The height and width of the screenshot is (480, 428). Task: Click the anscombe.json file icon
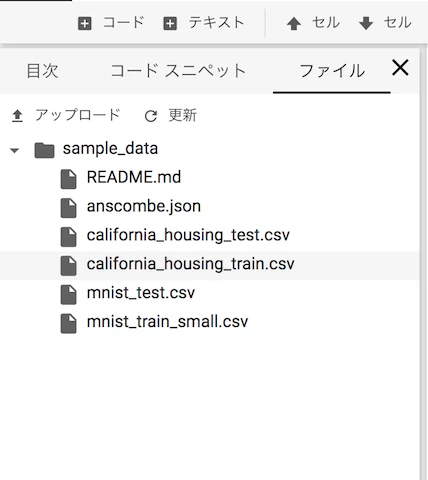tap(69, 208)
